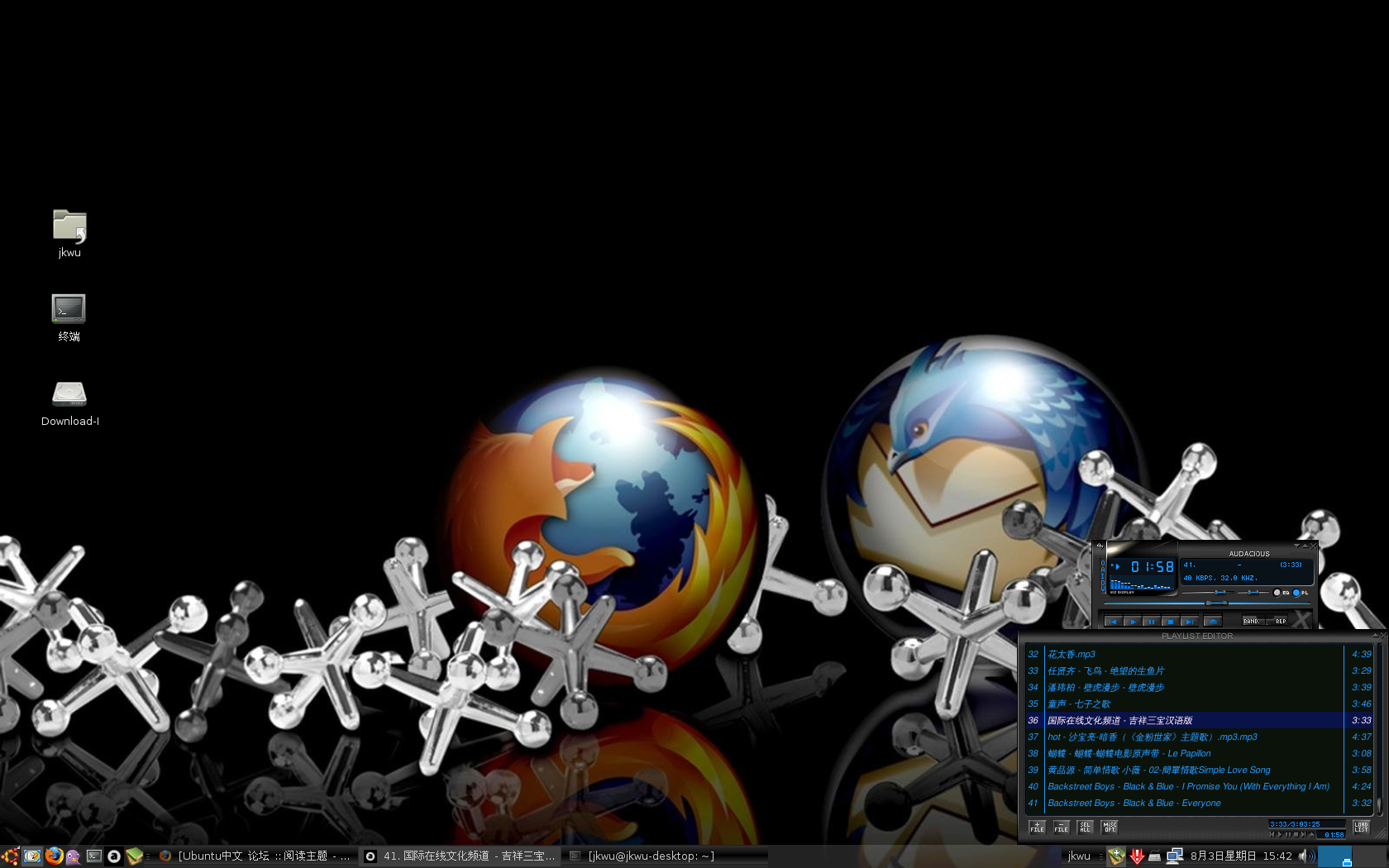Stop playback in Audacious main window

1171,622
